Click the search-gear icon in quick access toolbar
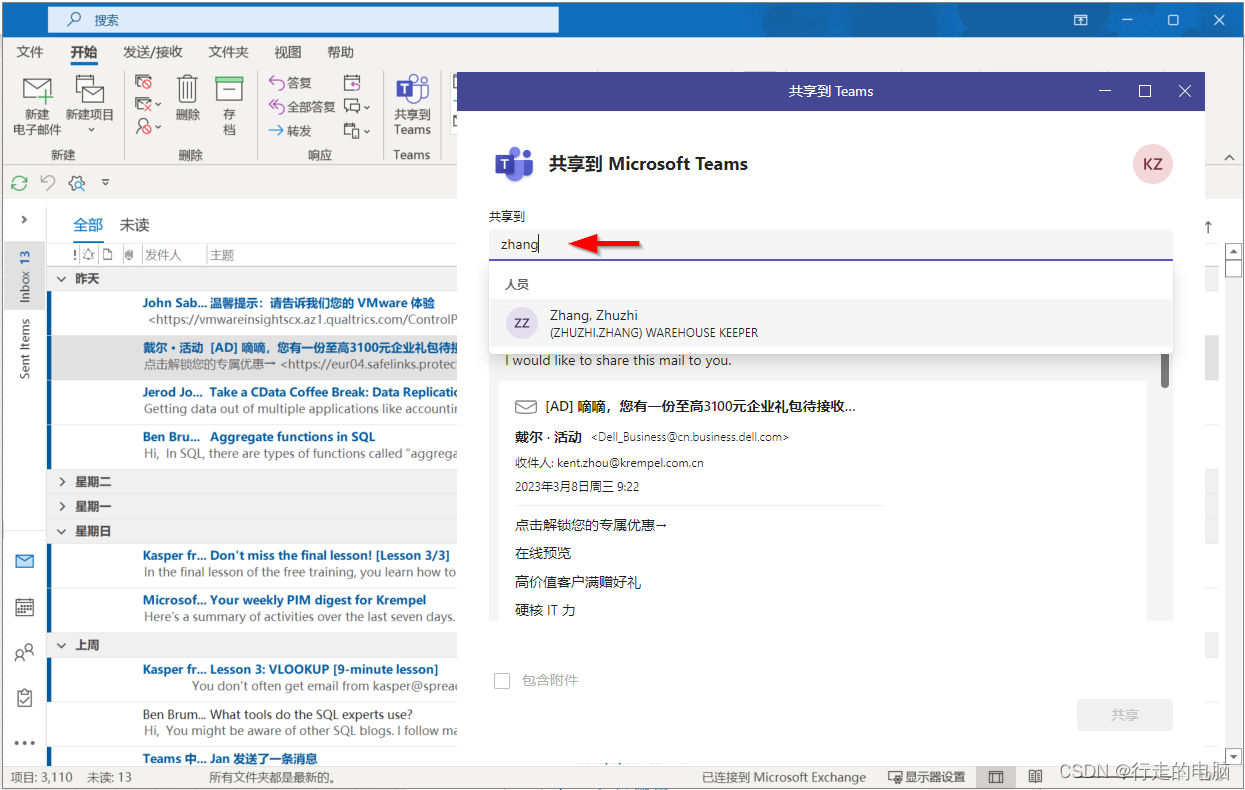The width and height of the screenshot is (1245, 790). click(x=77, y=183)
